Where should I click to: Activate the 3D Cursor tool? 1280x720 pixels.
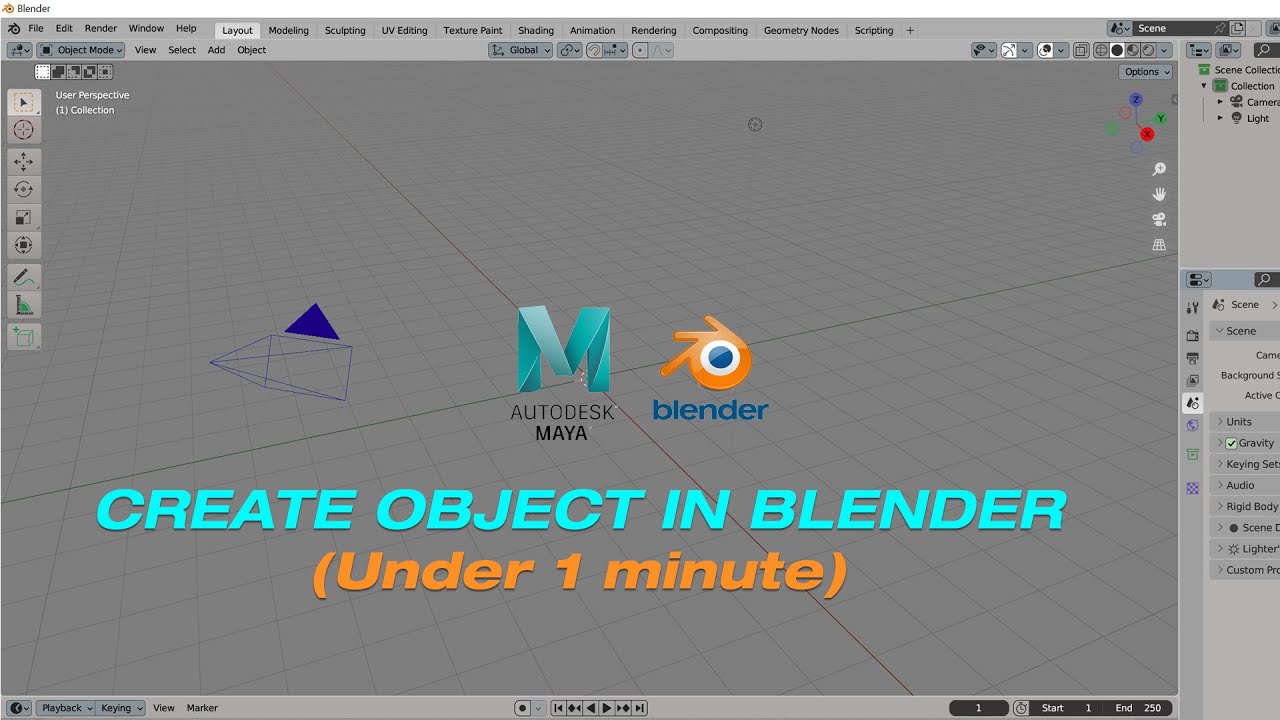pyautogui.click(x=24, y=130)
